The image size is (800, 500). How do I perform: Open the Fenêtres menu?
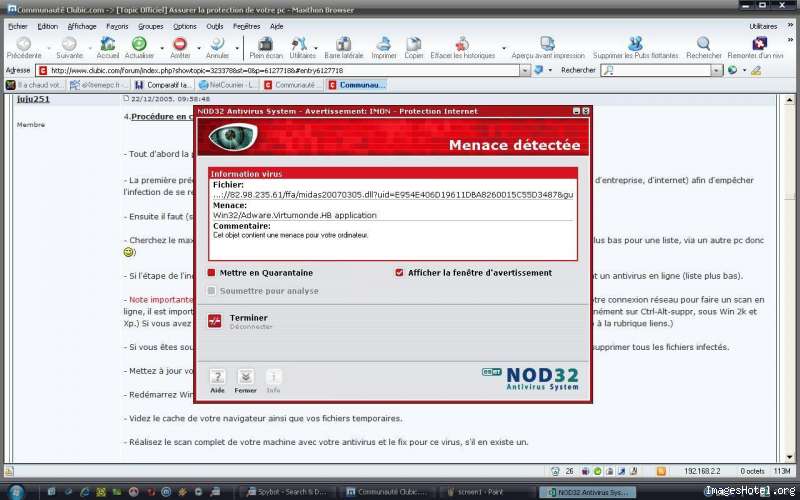click(x=246, y=26)
